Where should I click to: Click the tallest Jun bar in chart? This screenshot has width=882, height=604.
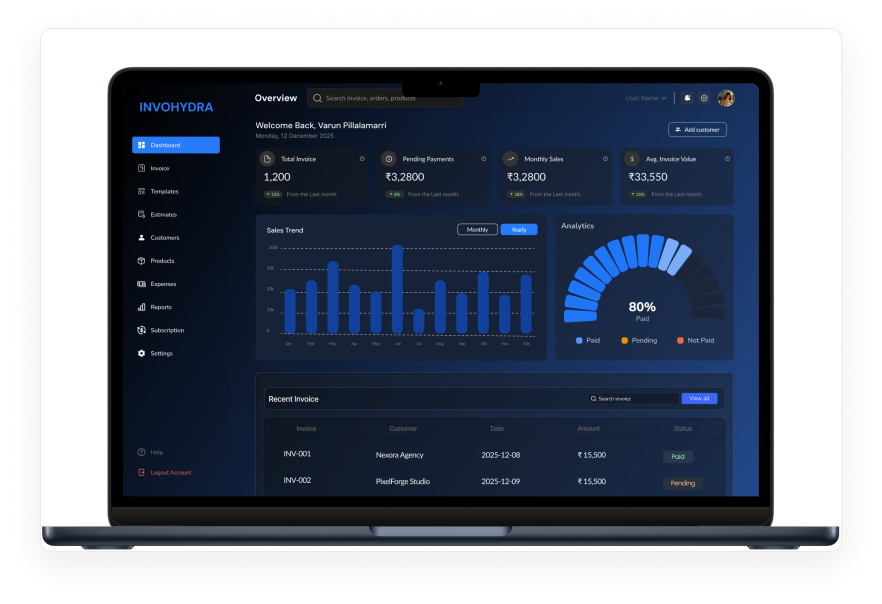[x=397, y=289]
